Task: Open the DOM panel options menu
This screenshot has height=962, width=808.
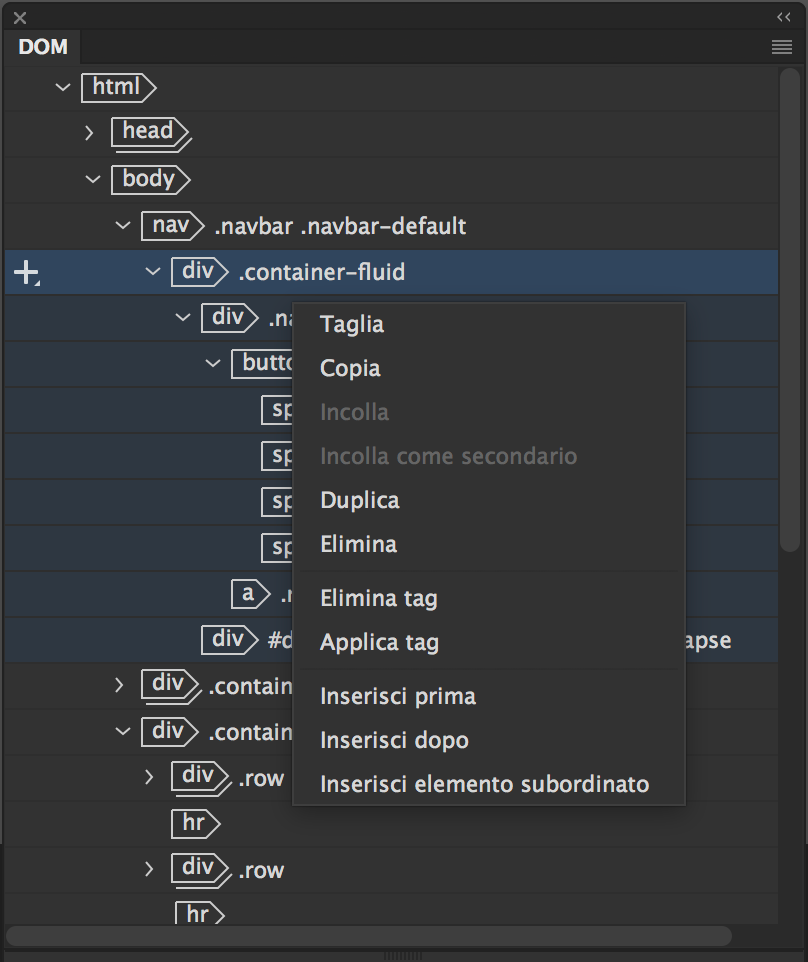Action: [782, 47]
